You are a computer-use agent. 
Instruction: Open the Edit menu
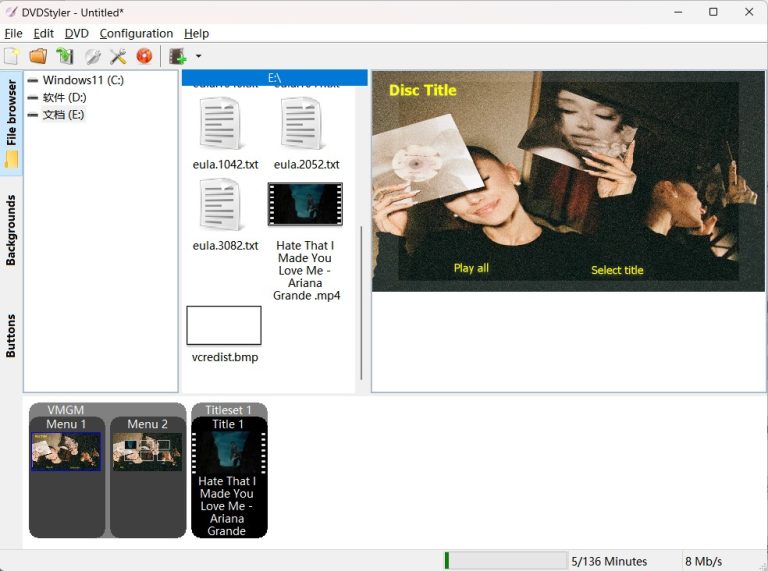click(x=43, y=33)
